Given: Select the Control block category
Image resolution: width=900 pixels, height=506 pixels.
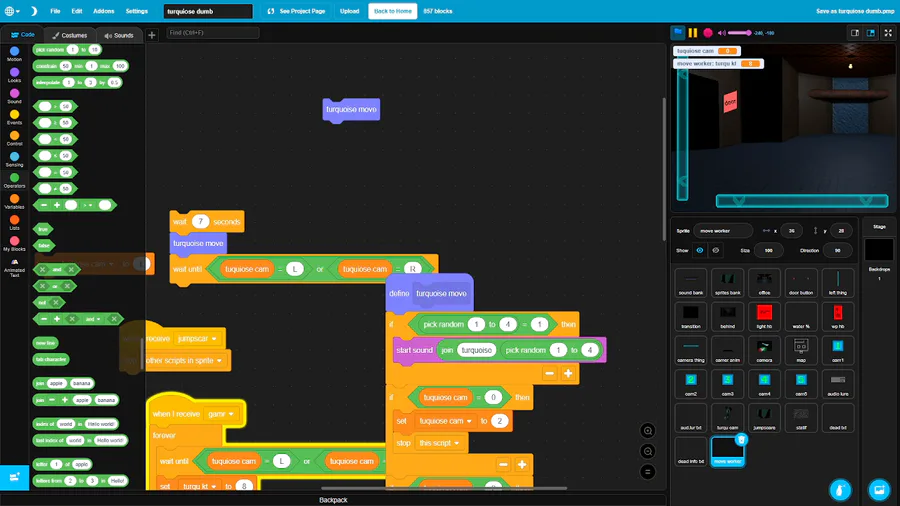Looking at the screenshot, I should click(x=14, y=138).
